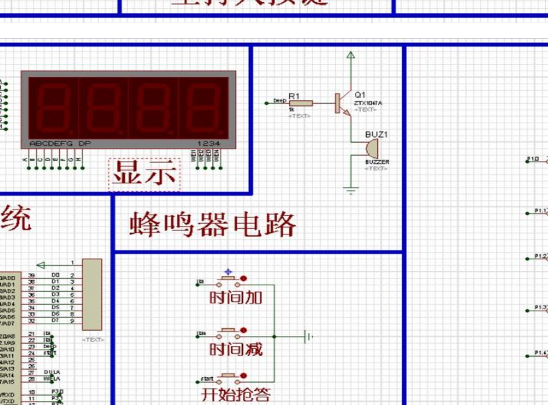Select the 时间加 text label

click(236, 298)
